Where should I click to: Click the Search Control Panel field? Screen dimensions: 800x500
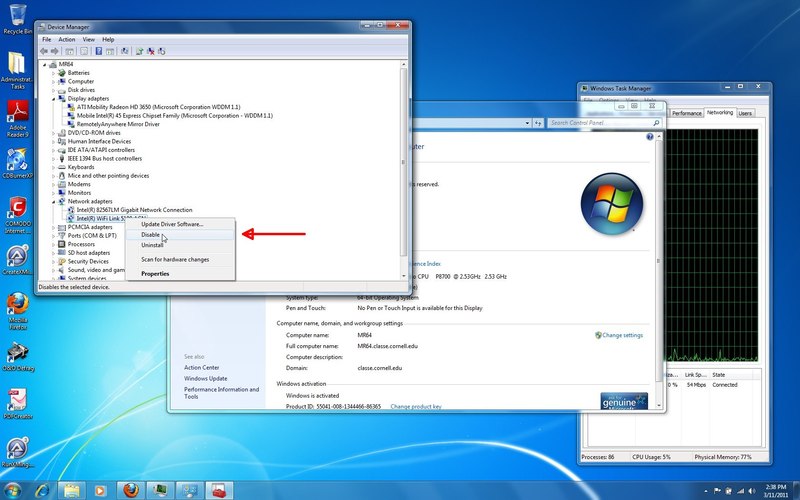(x=605, y=123)
